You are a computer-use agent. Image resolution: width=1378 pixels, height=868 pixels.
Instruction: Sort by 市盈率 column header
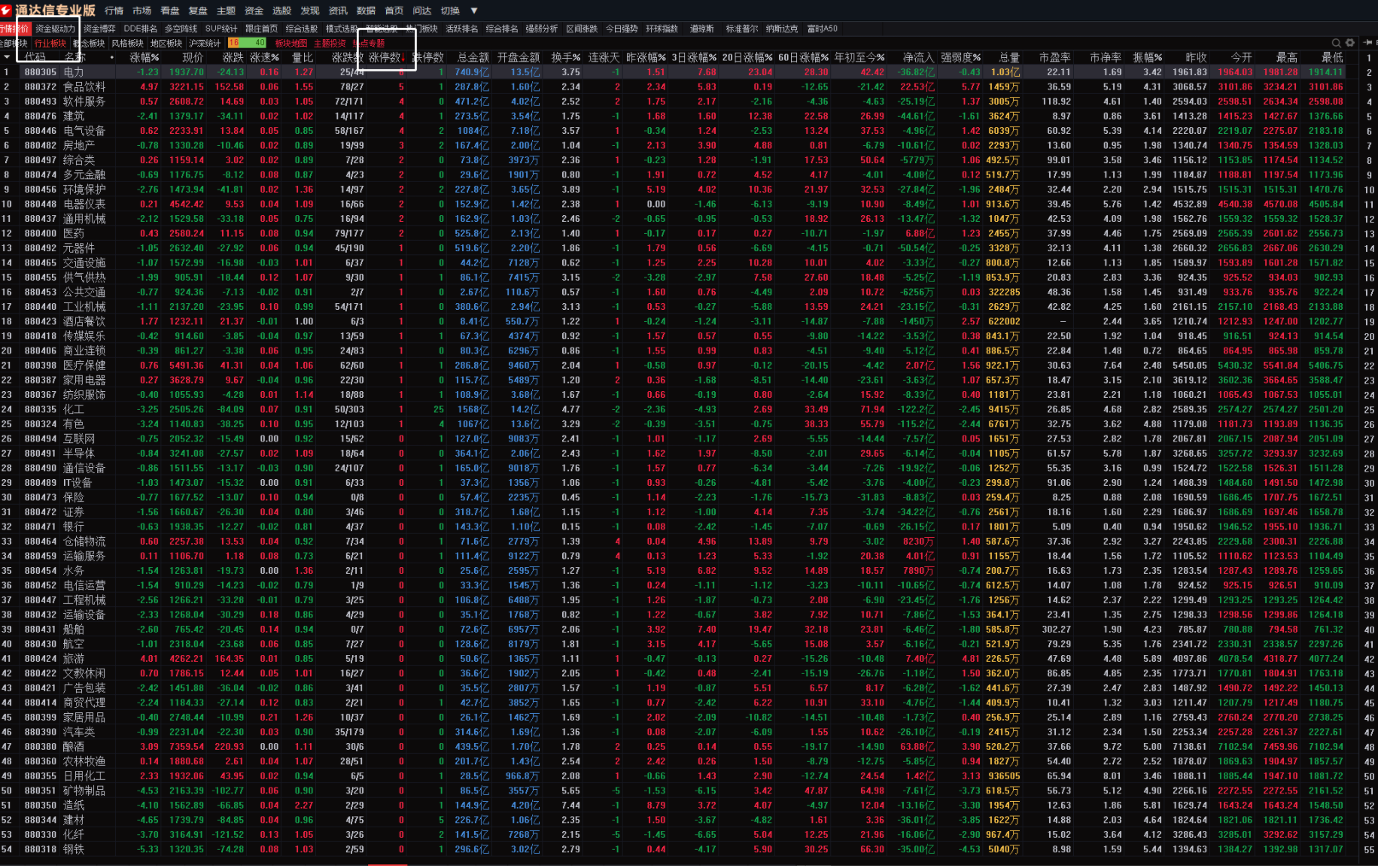(1054, 57)
